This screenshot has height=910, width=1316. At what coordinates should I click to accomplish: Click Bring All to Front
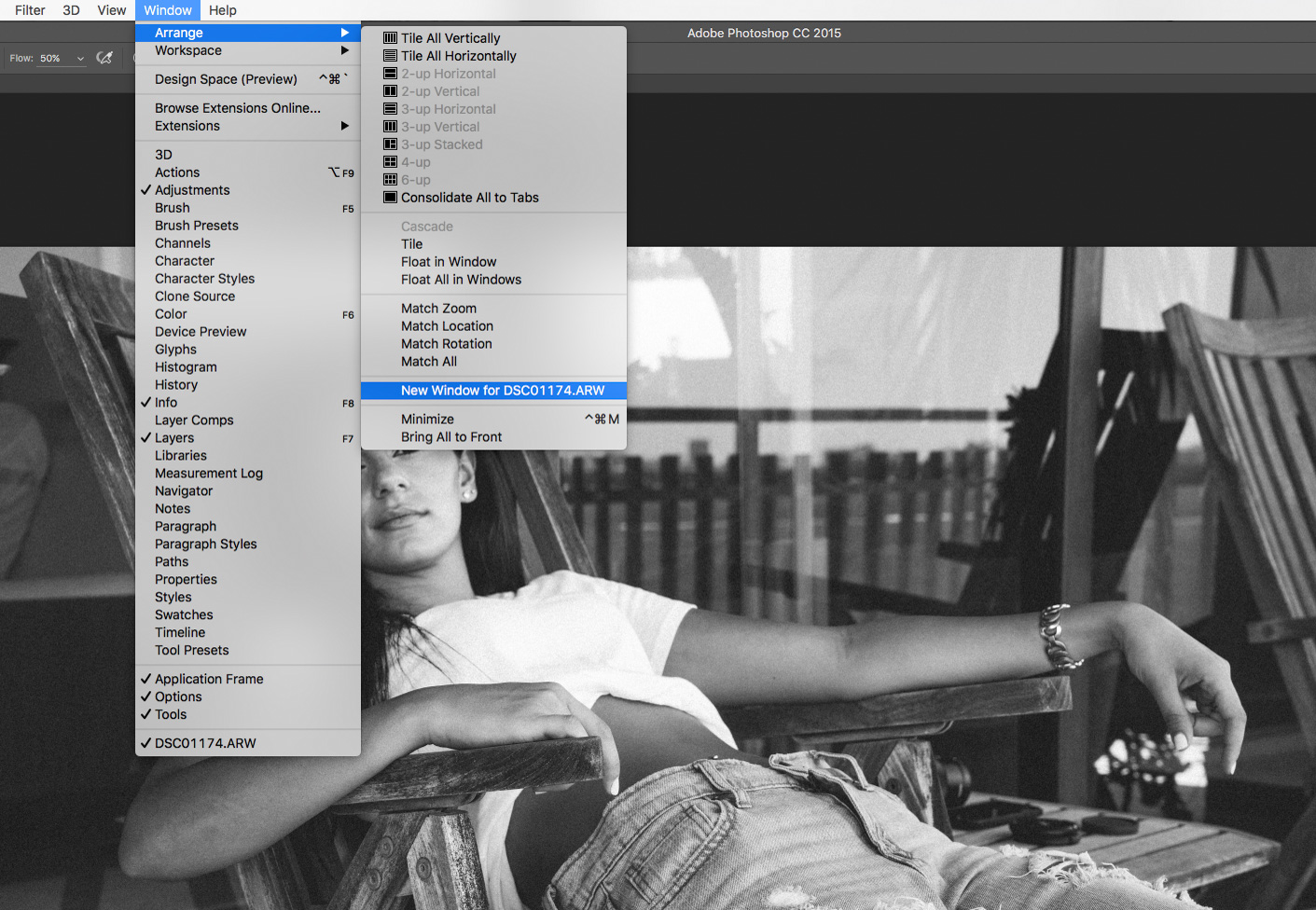tap(450, 436)
